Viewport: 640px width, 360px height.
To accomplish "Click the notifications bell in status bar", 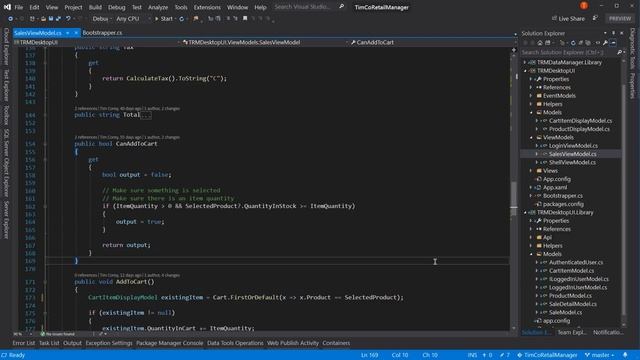I will click(x=625, y=355).
